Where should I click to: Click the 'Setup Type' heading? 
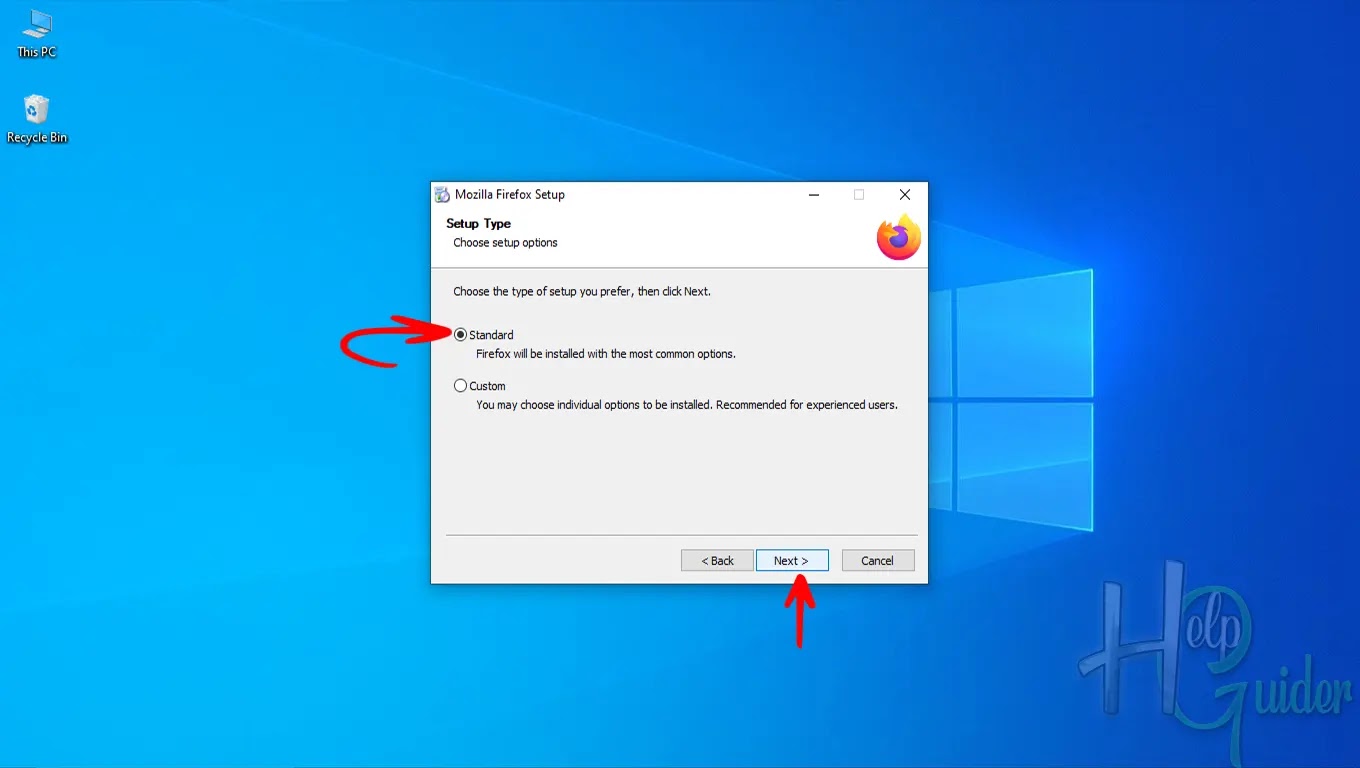pos(478,224)
